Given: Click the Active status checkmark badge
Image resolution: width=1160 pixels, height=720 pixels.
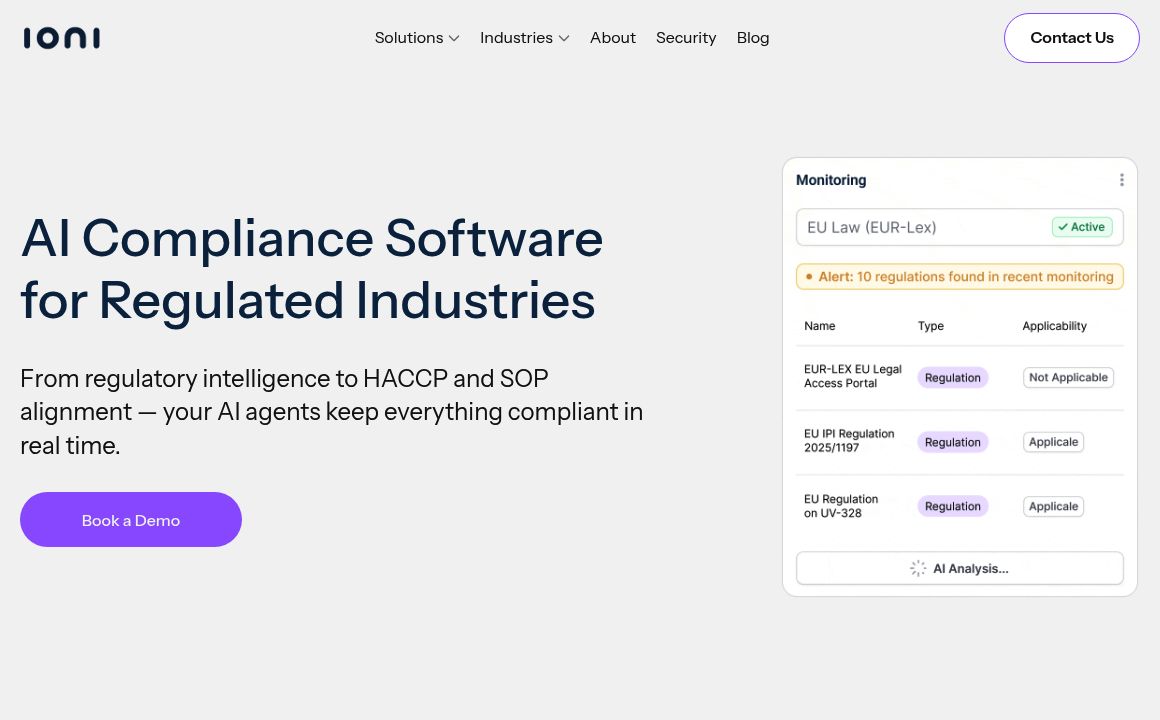Looking at the screenshot, I should click(1081, 227).
